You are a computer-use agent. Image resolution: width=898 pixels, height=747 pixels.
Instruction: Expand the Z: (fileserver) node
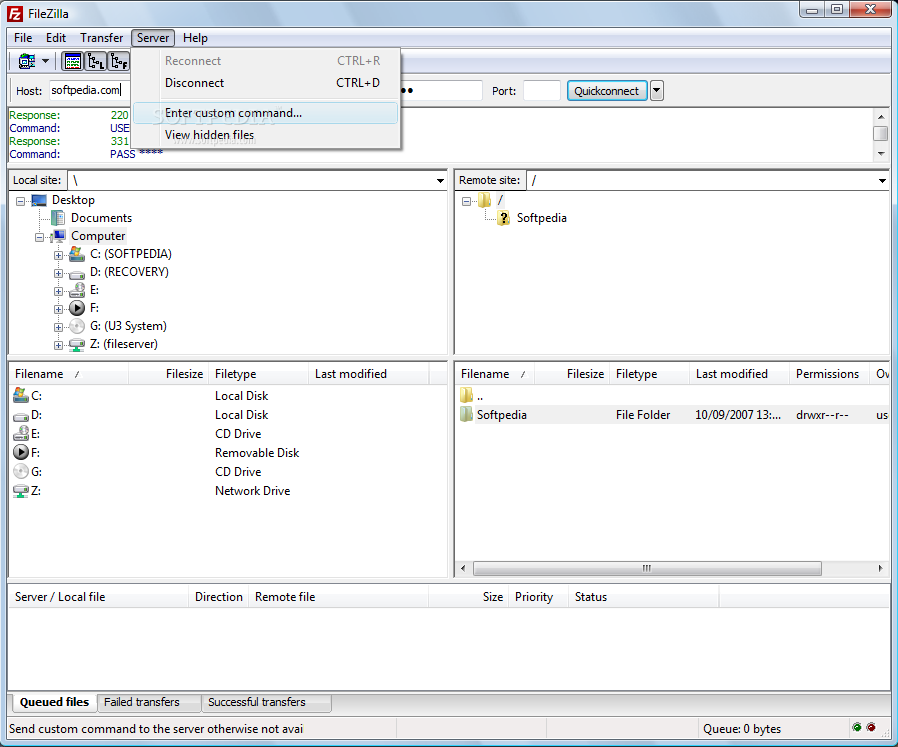point(58,345)
